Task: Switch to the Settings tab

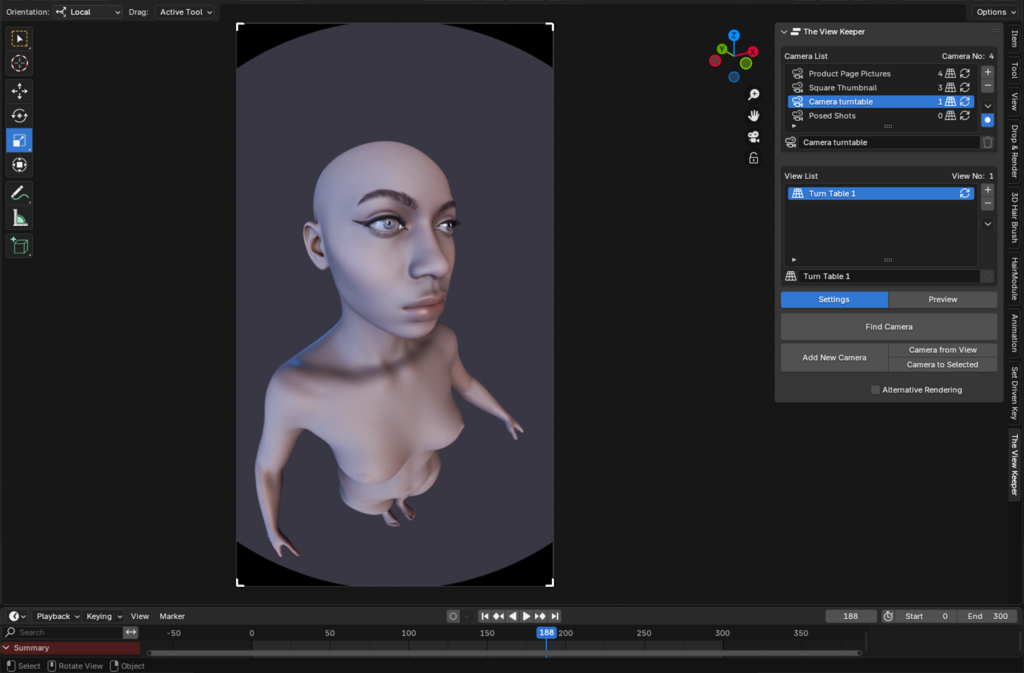Action: coord(834,299)
